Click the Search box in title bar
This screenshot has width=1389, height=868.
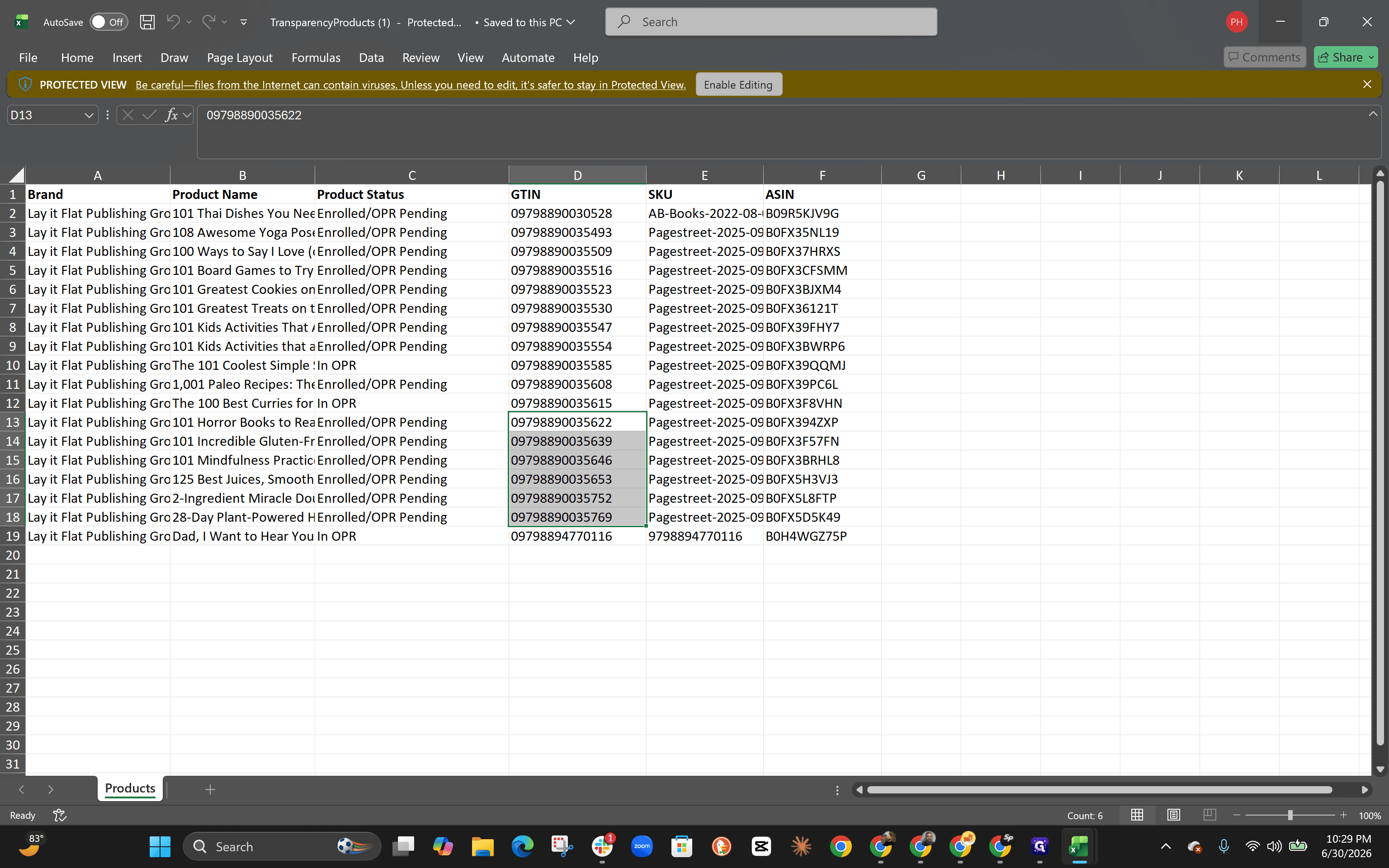coord(771,22)
